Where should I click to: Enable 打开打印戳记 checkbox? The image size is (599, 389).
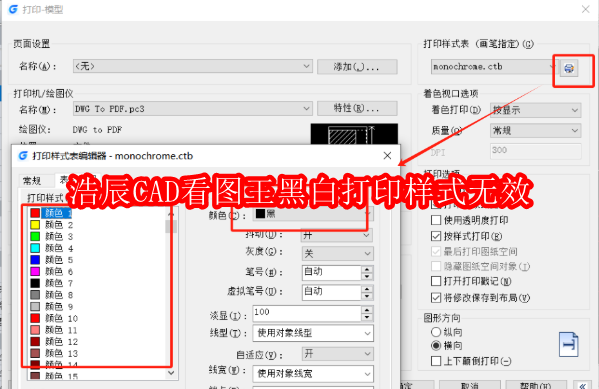(x=436, y=281)
